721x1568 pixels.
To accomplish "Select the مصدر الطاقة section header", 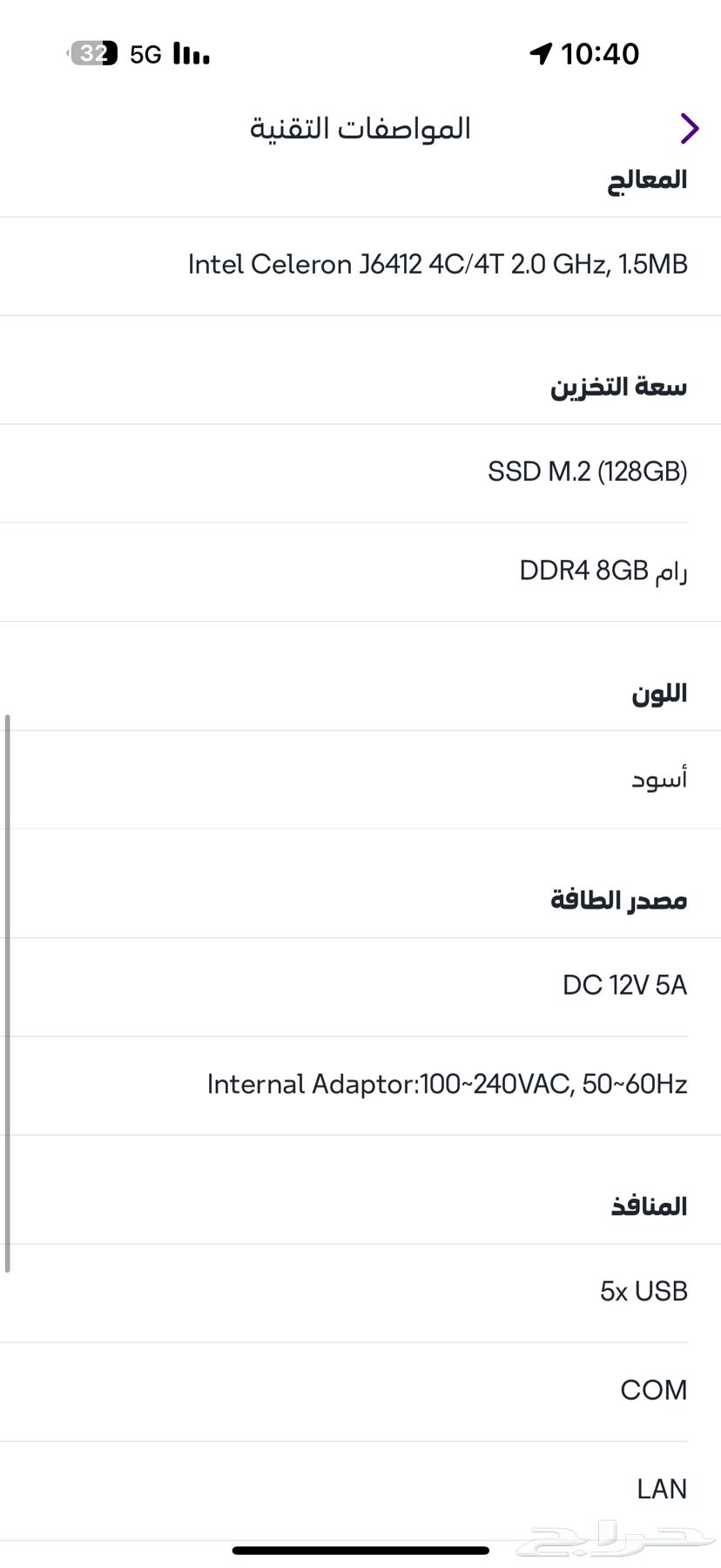I will (x=621, y=900).
